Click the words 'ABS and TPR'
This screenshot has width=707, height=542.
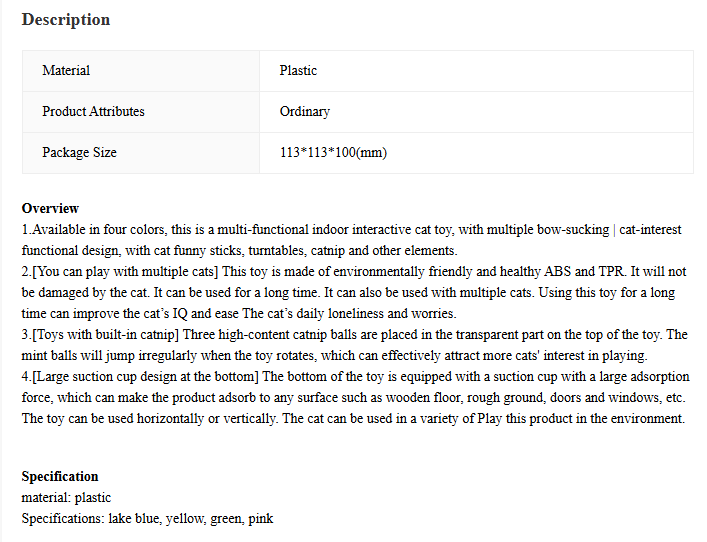[x=584, y=271]
